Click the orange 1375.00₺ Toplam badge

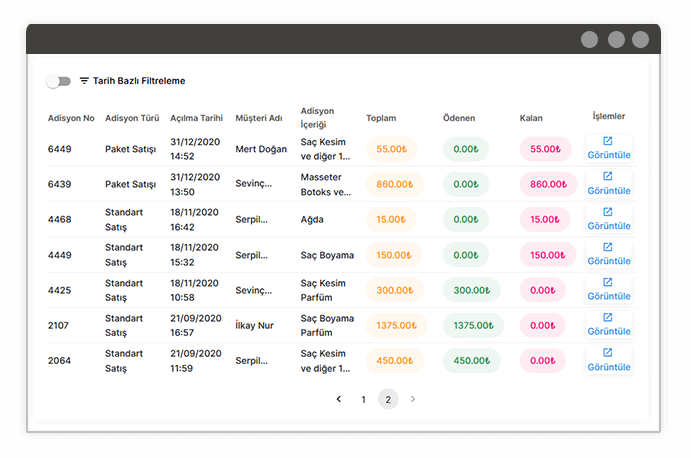[396, 326]
